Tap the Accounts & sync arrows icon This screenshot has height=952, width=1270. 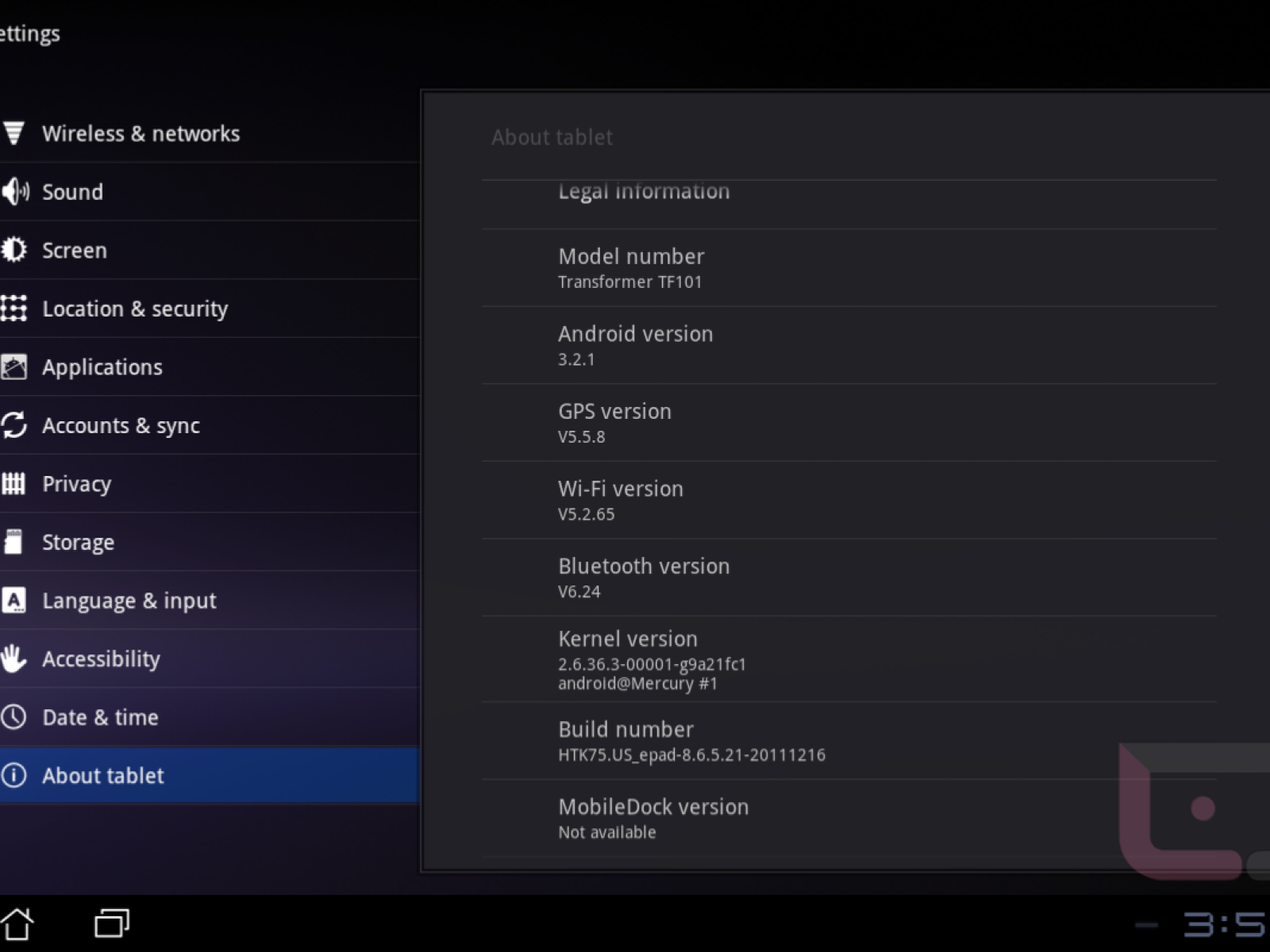point(13,425)
